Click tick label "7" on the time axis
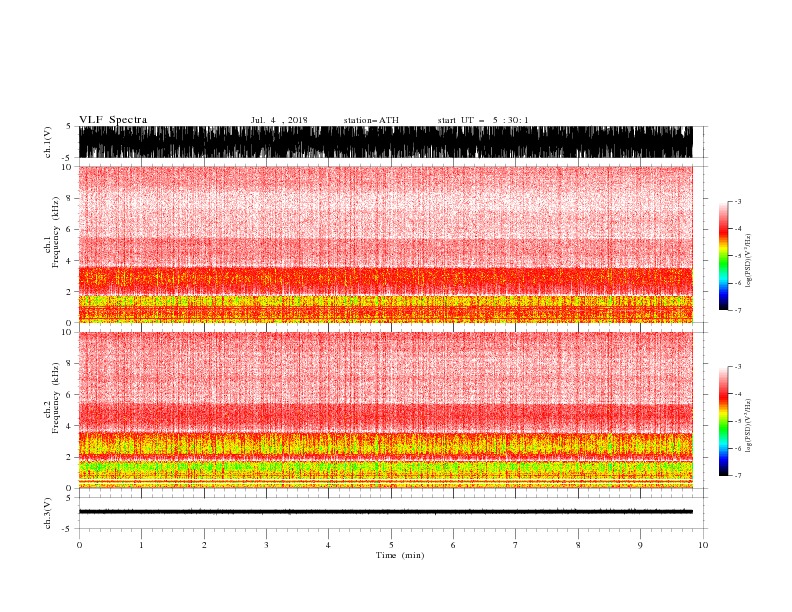The image size is (792, 612). coord(516,545)
